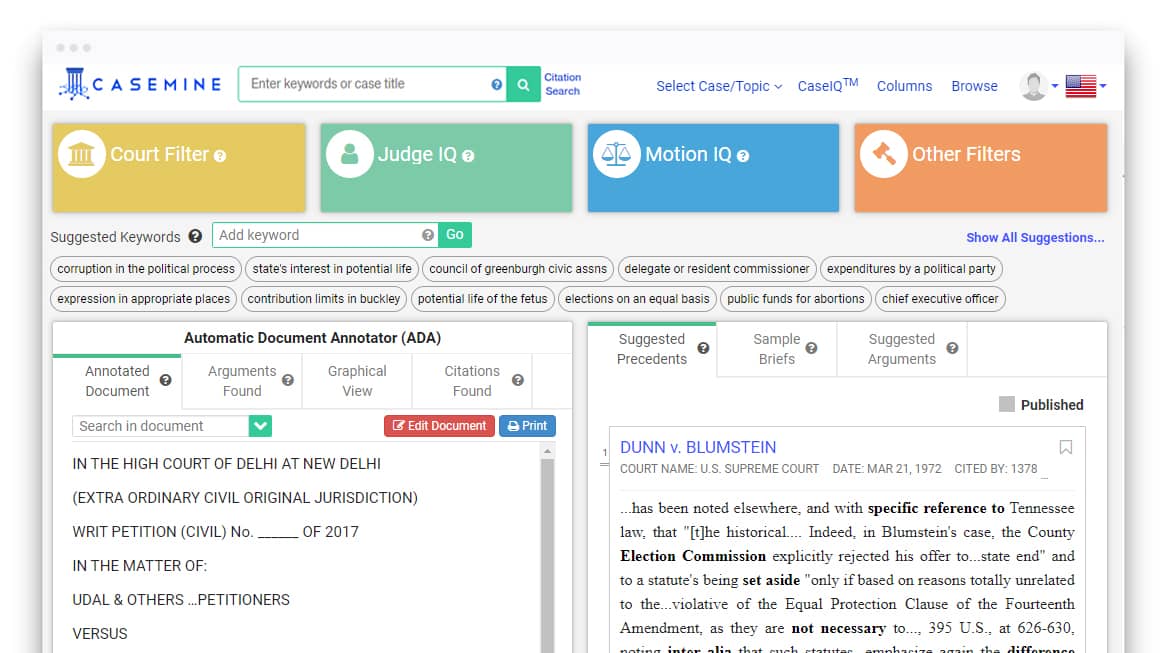Click help icon beside Suggested Keywords
This screenshot has width=1162, height=653.
[195, 237]
